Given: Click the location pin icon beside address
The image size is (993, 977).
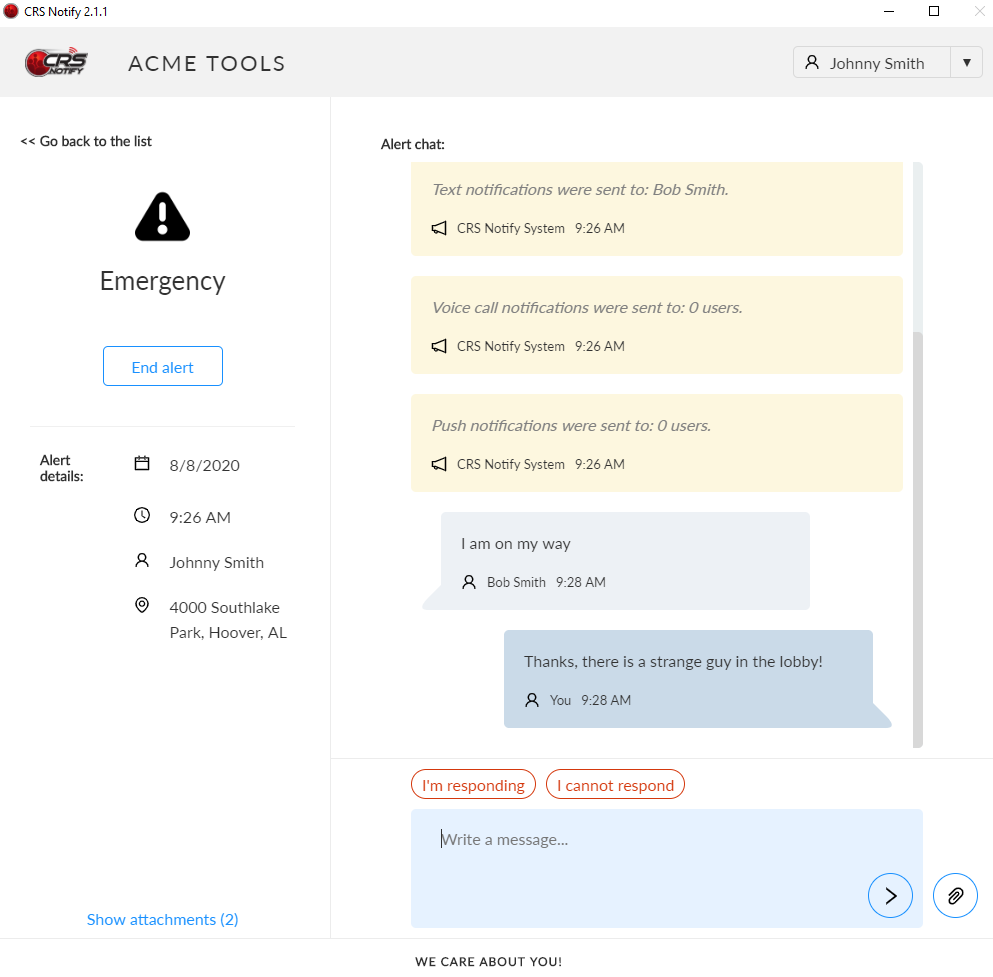Looking at the screenshot, I should click(142, 606).
